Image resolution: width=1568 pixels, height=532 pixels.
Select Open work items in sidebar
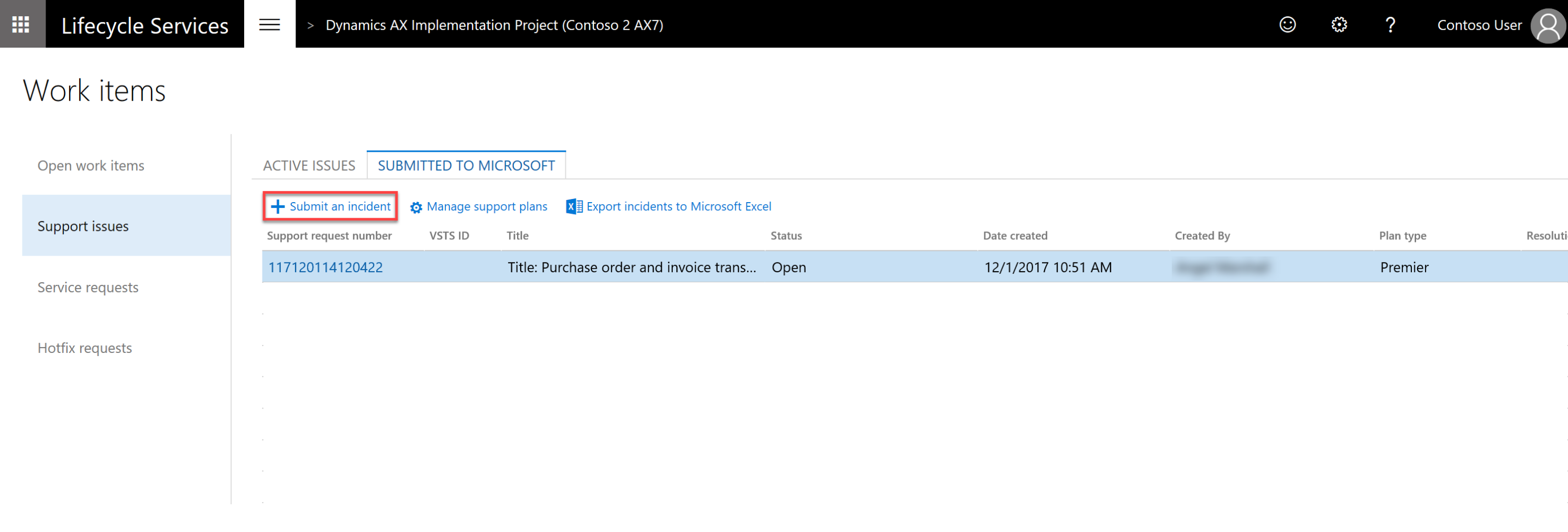(x=91, y=165)
